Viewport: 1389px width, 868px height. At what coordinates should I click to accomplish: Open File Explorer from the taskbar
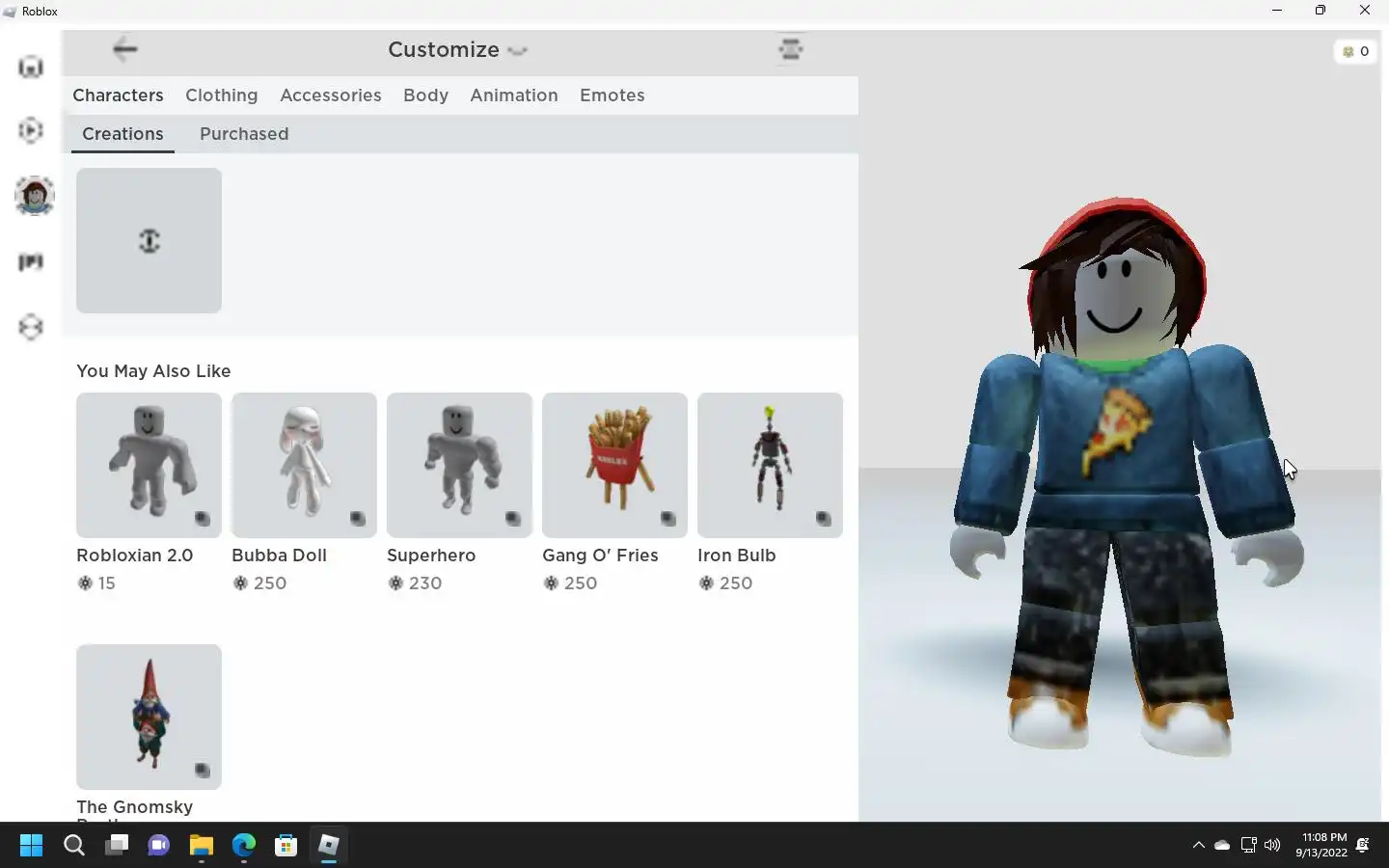(x=201, y=846)
